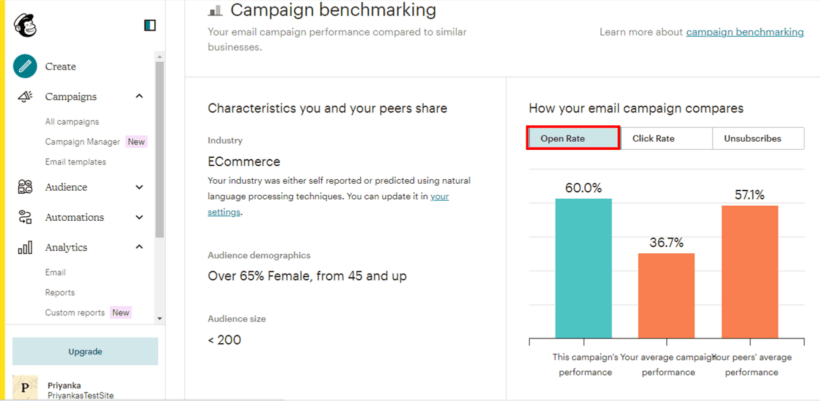Click the Mailchimp Freddie logo

click(25, 25)
